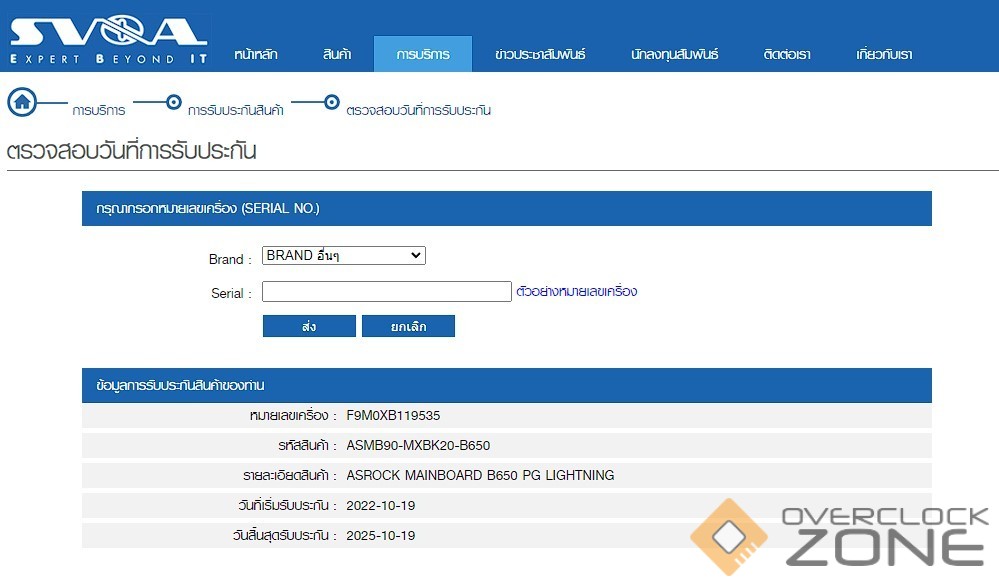Click ข้อมูลการรับประกันสินค้าของท่าน section header
999x586 pixels.
coord(507,385)
